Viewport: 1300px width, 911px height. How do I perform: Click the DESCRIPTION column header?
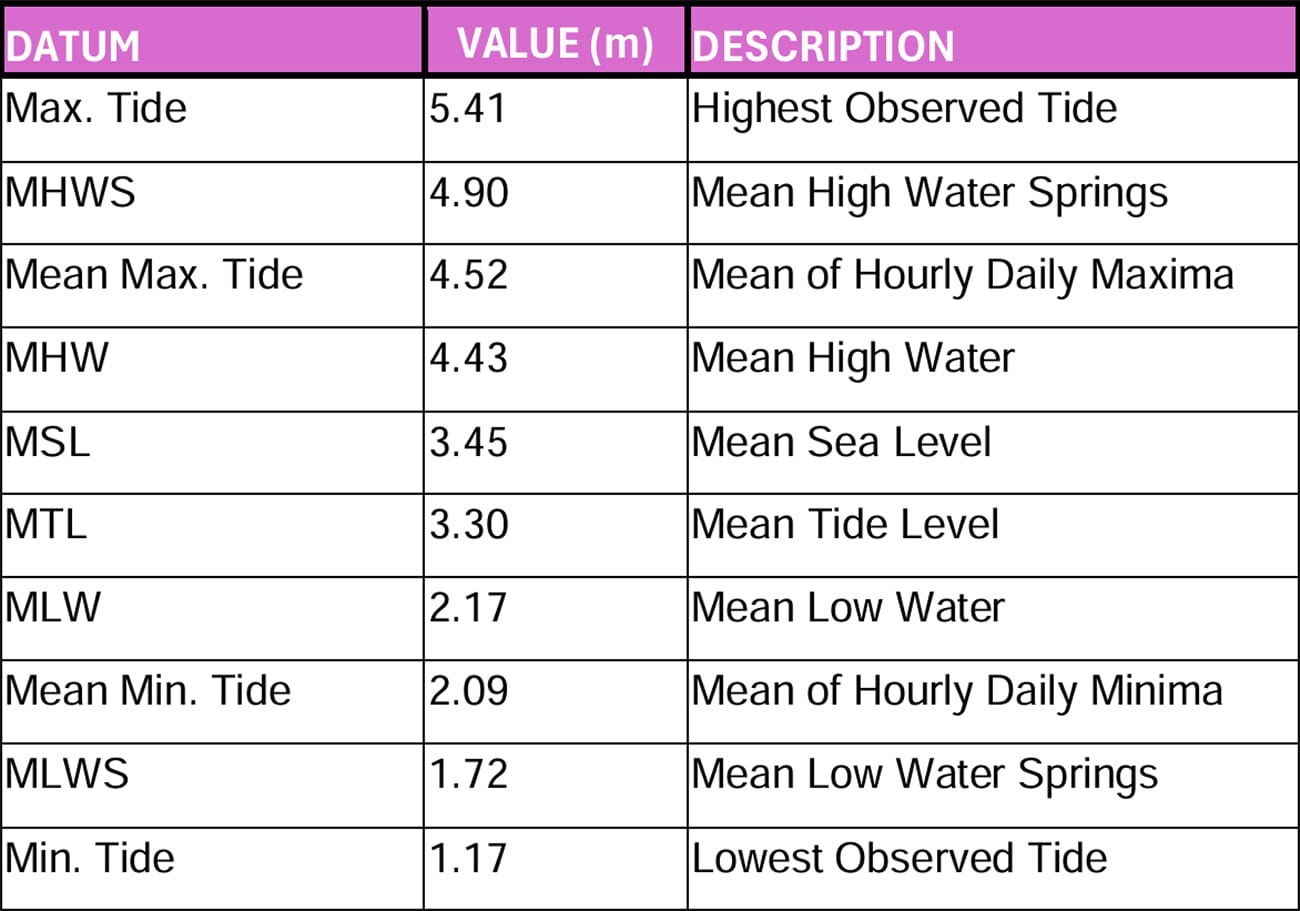pyautogui.click(x=823, y=47)
